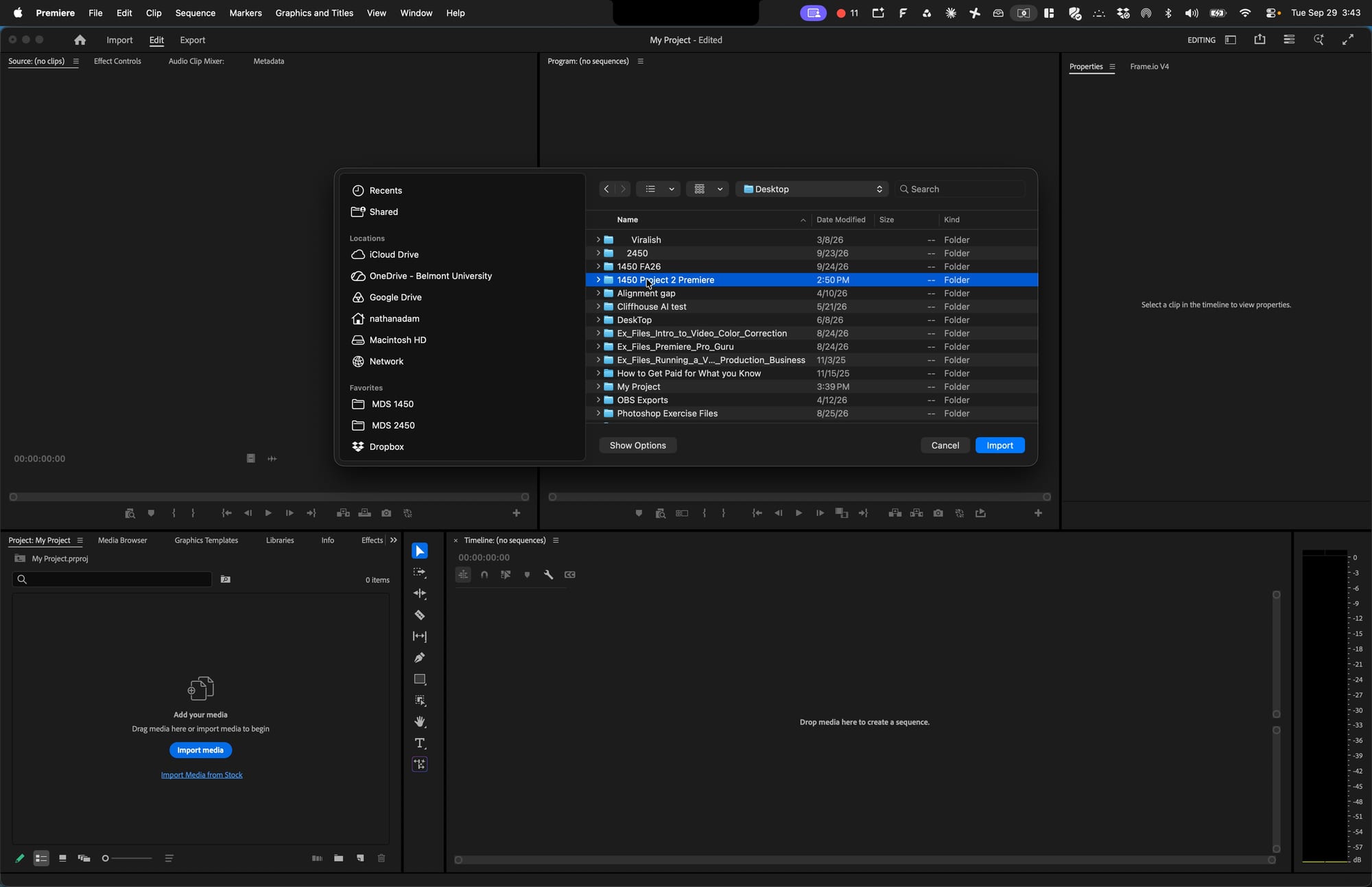Viewport: 1372px width, 887px height.
Task: Open the Markers menu
Action: [246, 13]
